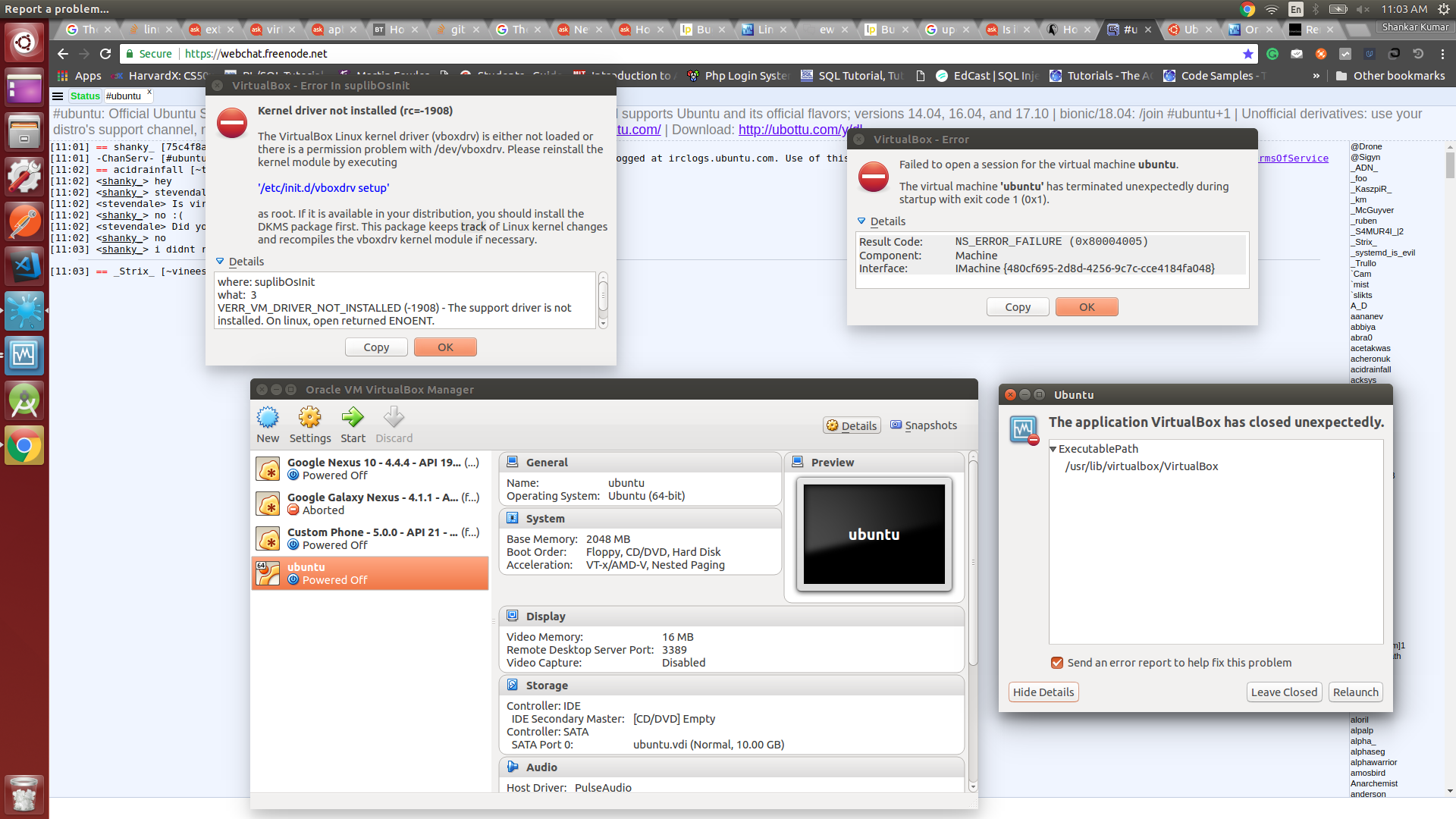
Task: Launch Ubuntu Dash from the launcher
Action: 24,42
